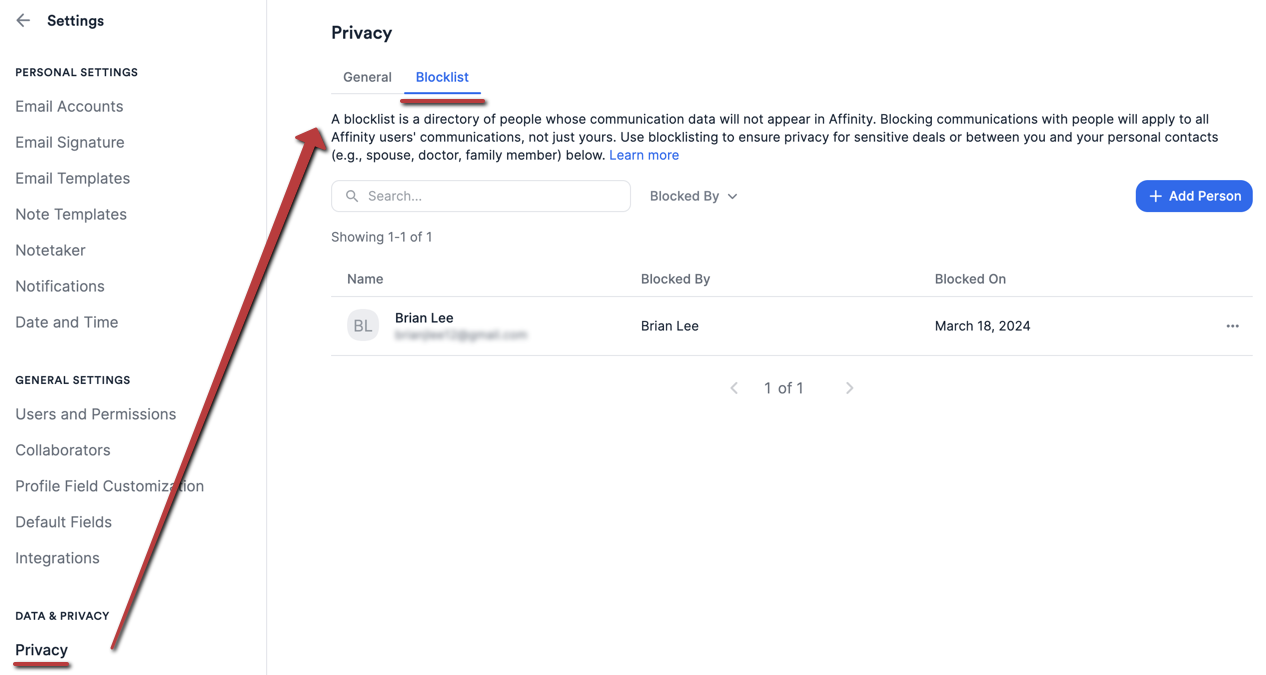Screen dimensions: 1266x675
Task: Click the previous page chevron below the list
Action: click(x=734, y=387)
